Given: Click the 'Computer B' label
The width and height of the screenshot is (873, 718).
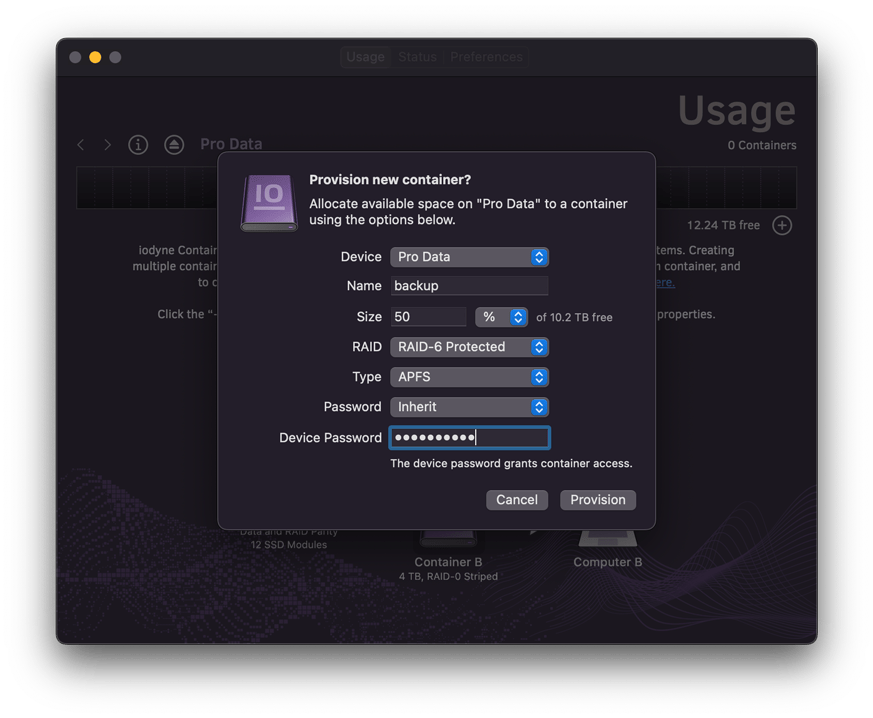Looking at the screenshot, I should (x=607, y=562).
